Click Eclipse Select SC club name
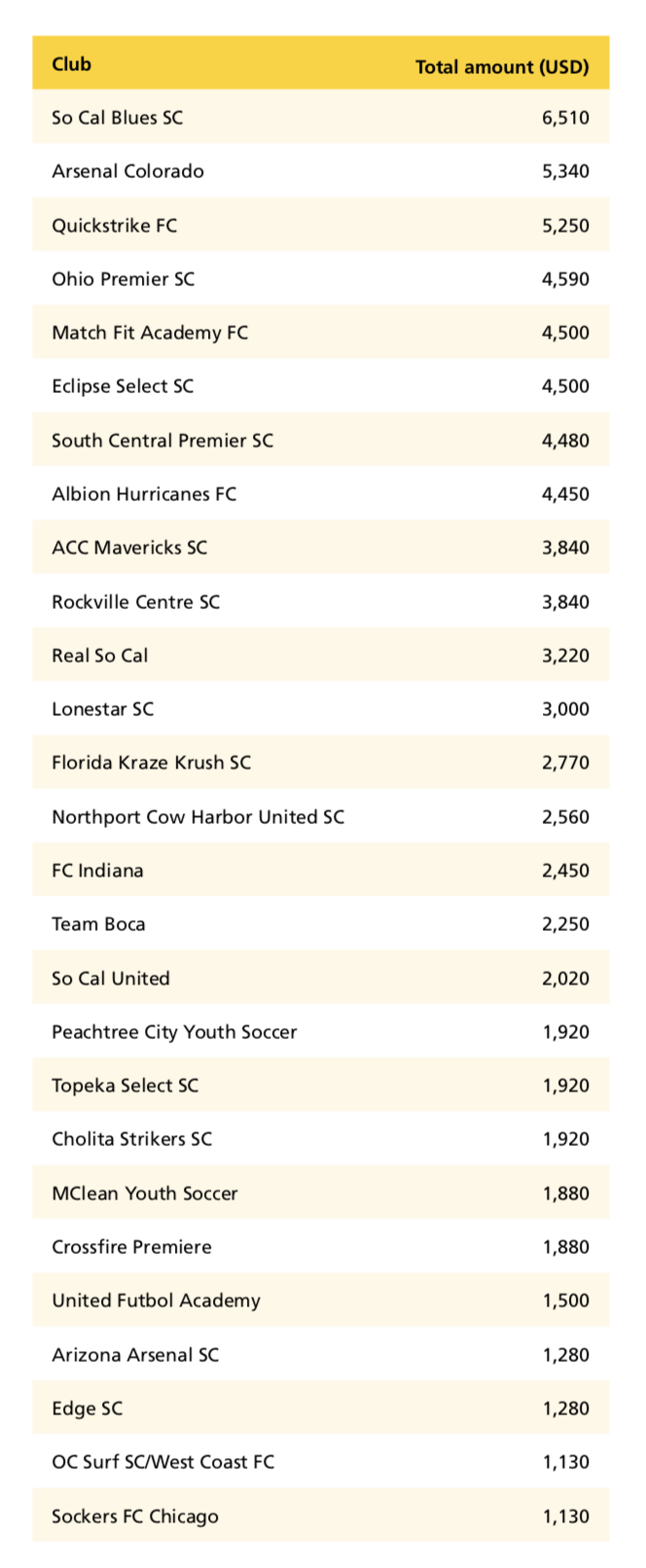Screen dimensions: 646x1568 pyautogui.click(x=123, y=386)
